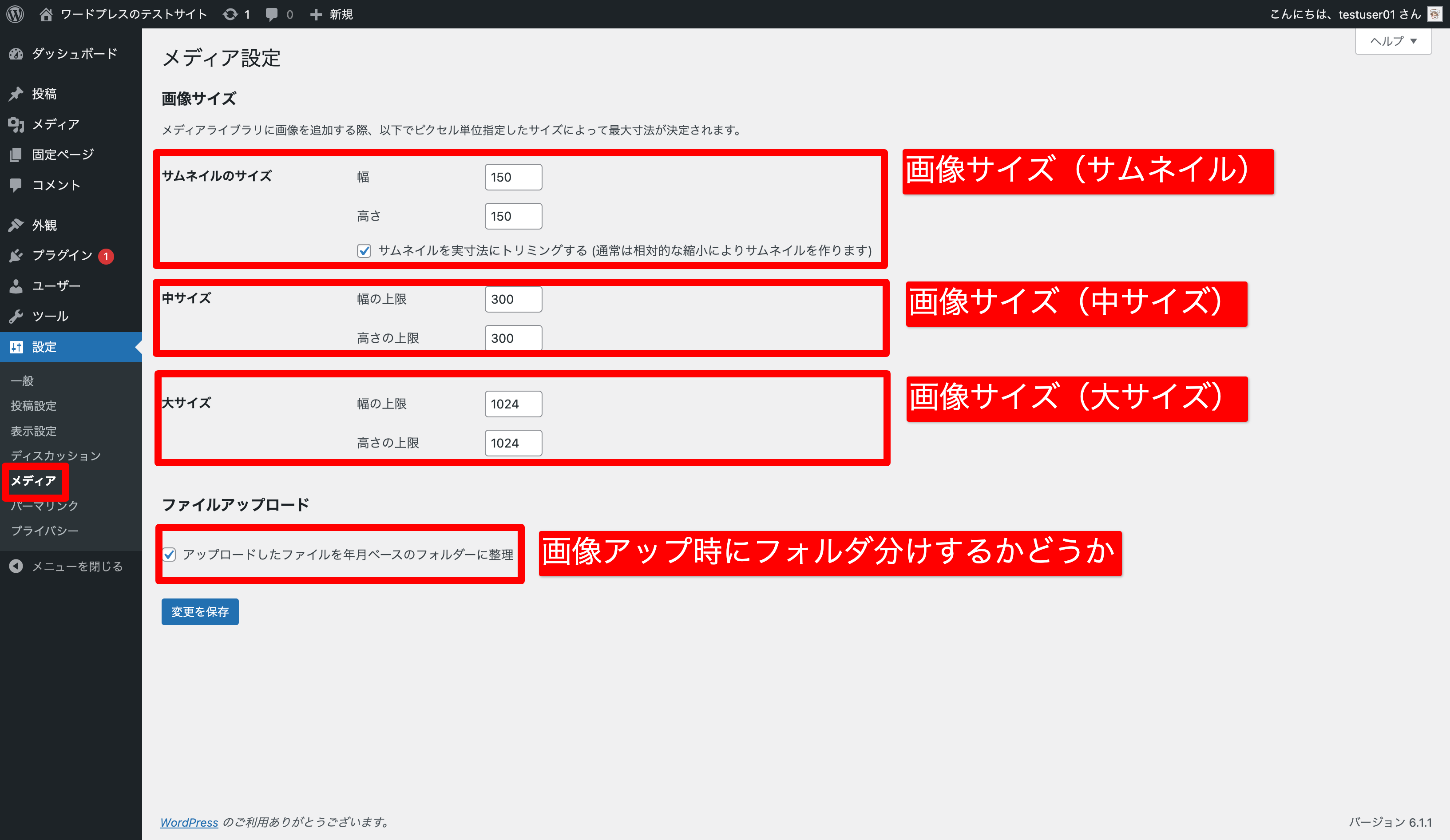The height and width of the screenshot is (840, 1450).
Task: Focus 中サイズ 高さの上限 input field
Action: [513, 338]
